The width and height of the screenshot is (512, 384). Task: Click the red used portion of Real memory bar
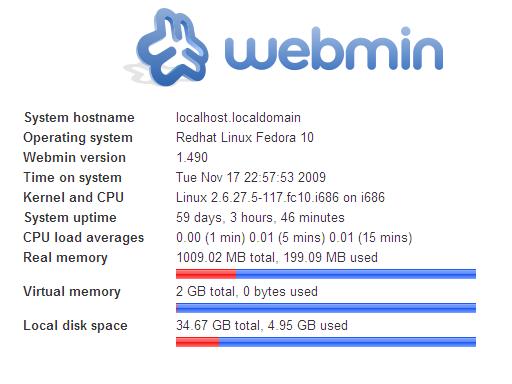pyautogui.click(x=206, y=274)
